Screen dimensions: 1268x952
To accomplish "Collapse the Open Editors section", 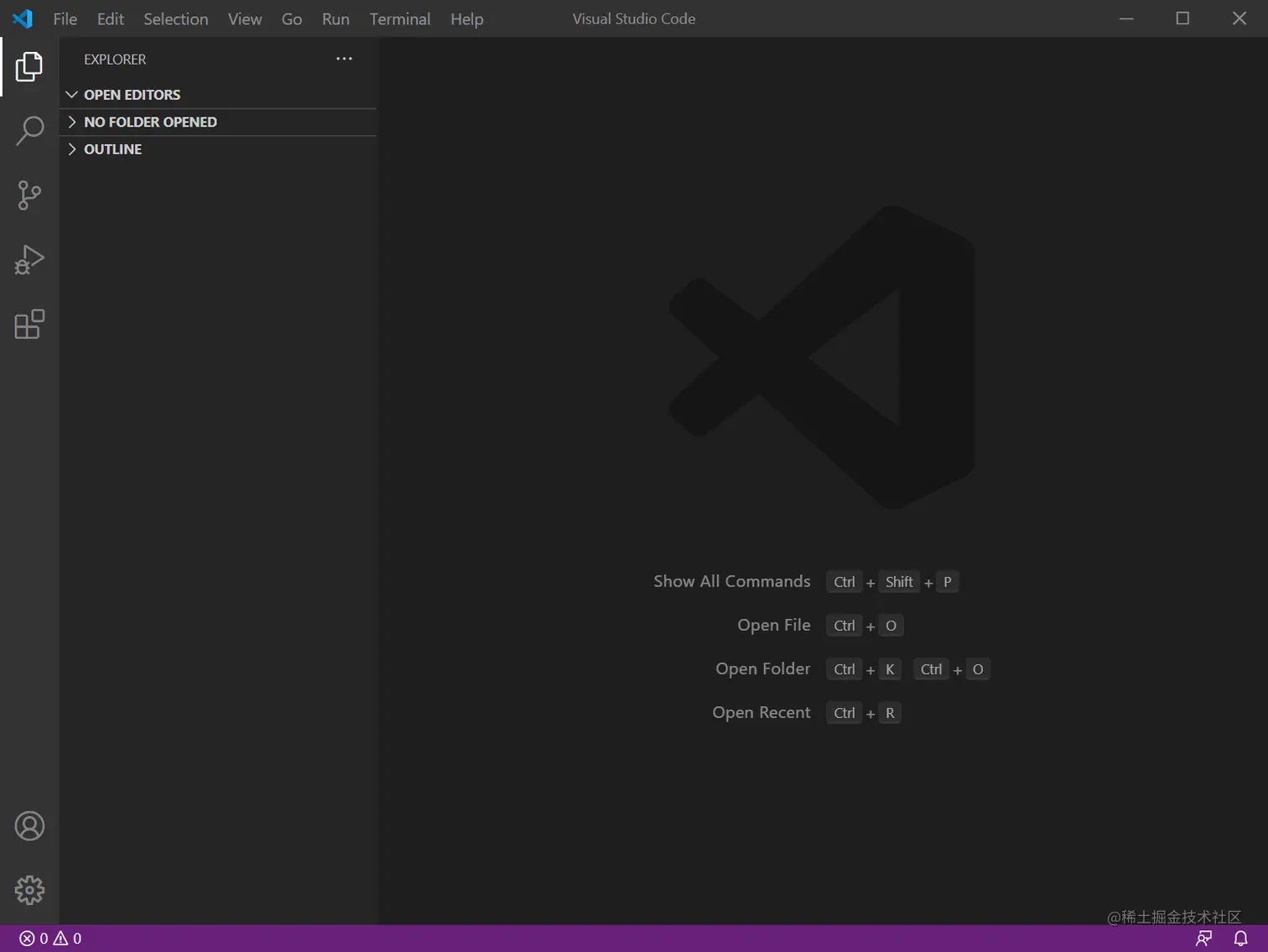I will click(218, 95).
